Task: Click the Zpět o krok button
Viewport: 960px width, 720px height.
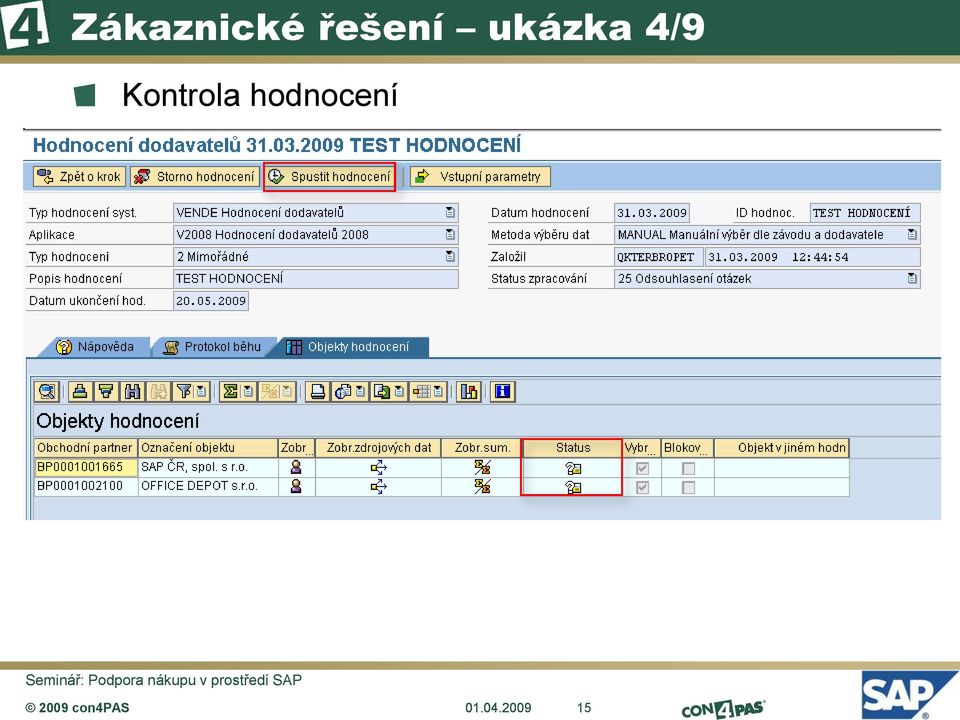Action: click(79, 177)
